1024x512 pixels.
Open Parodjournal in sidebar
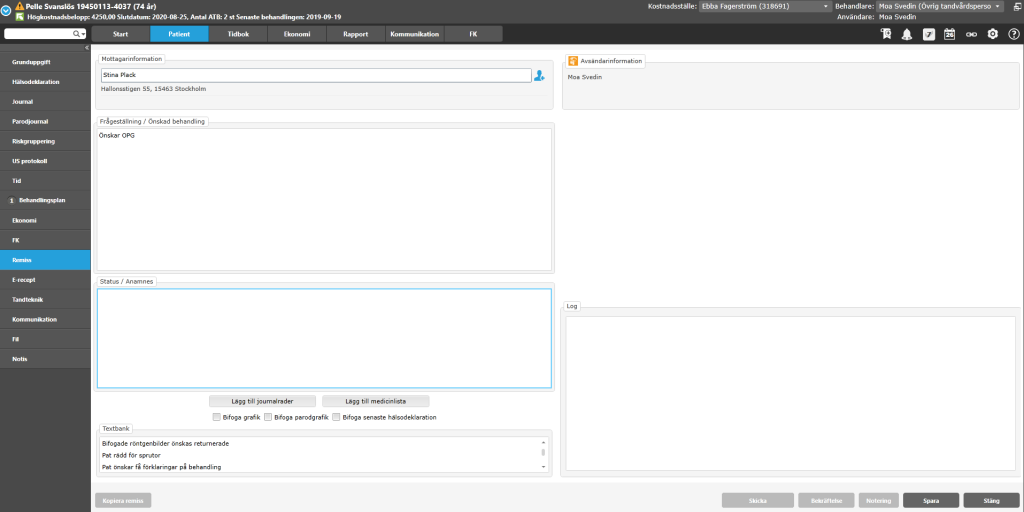click(45, 121)
